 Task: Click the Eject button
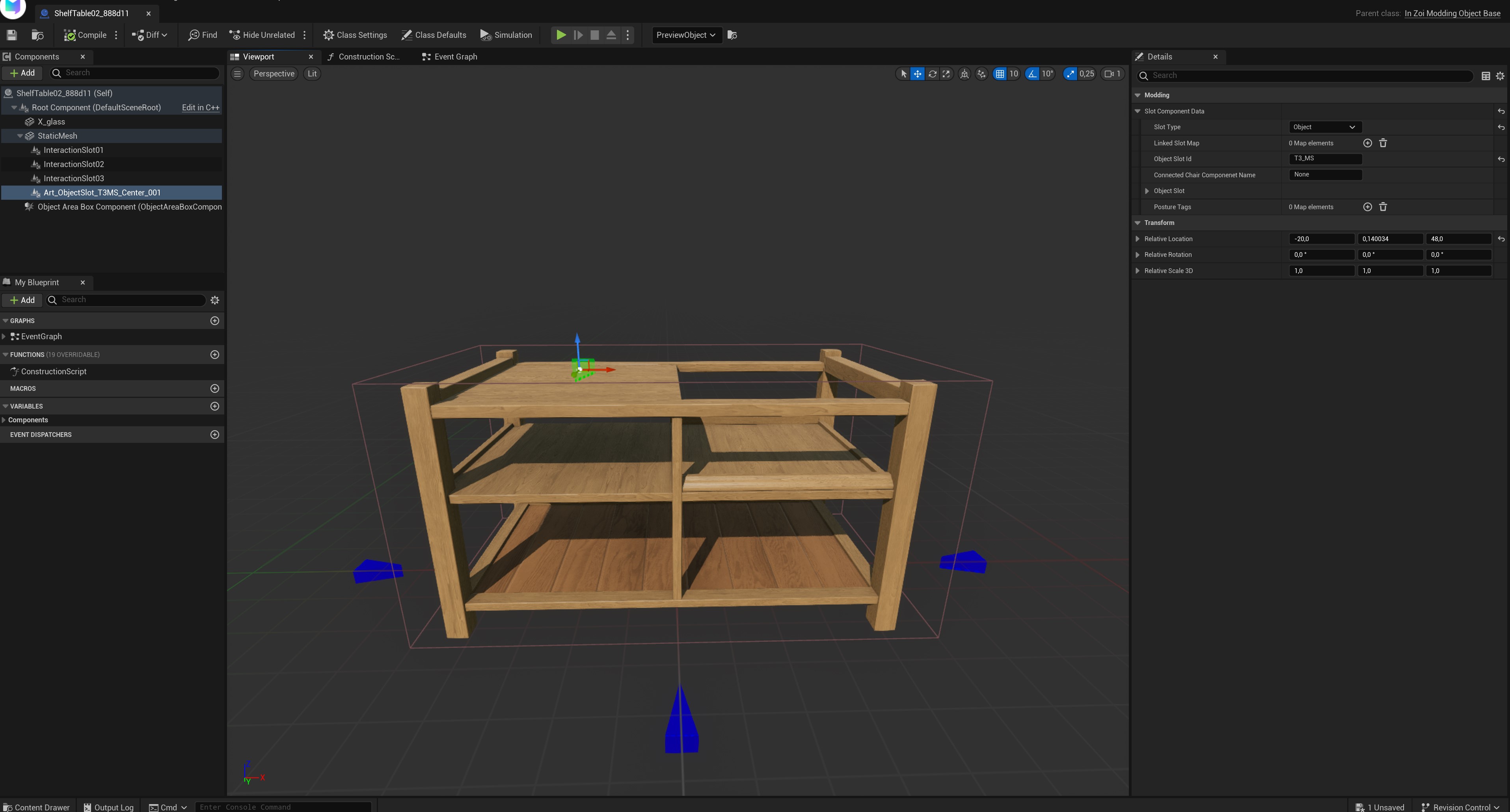point(611,35)
